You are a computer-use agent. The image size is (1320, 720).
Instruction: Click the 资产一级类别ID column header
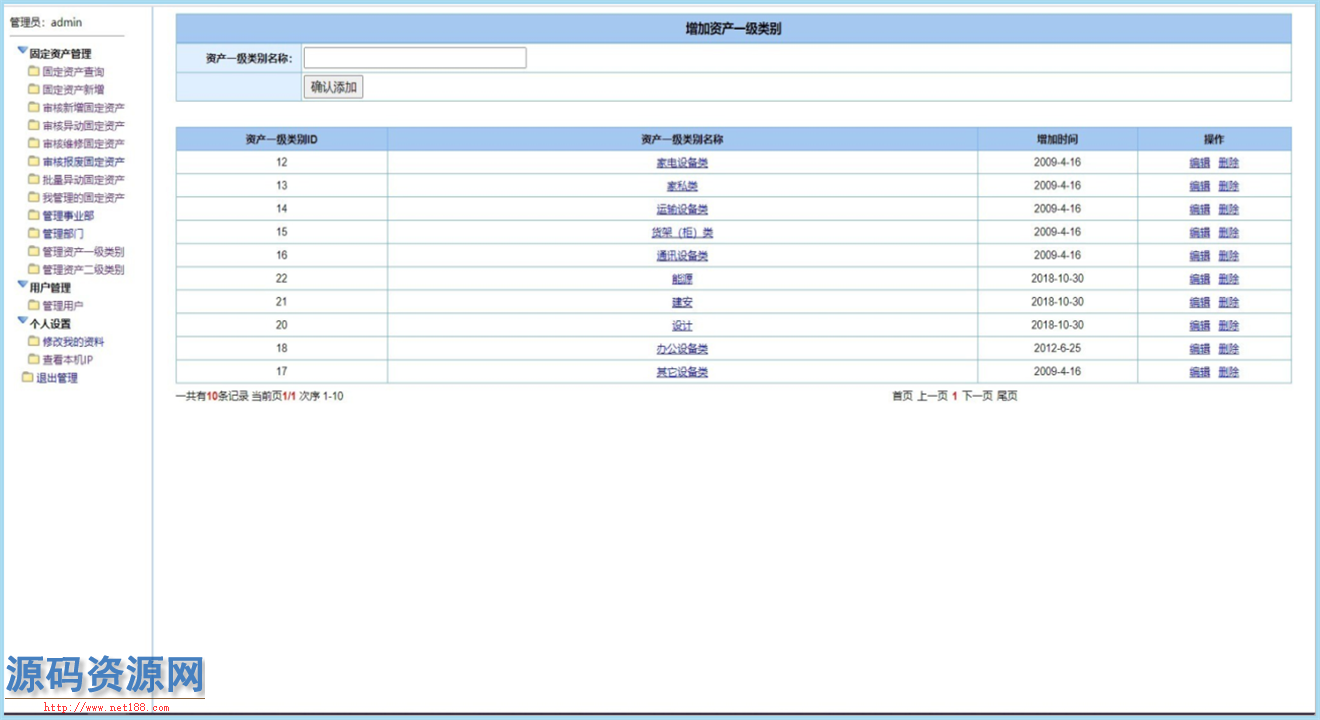[x=282, y=139]
